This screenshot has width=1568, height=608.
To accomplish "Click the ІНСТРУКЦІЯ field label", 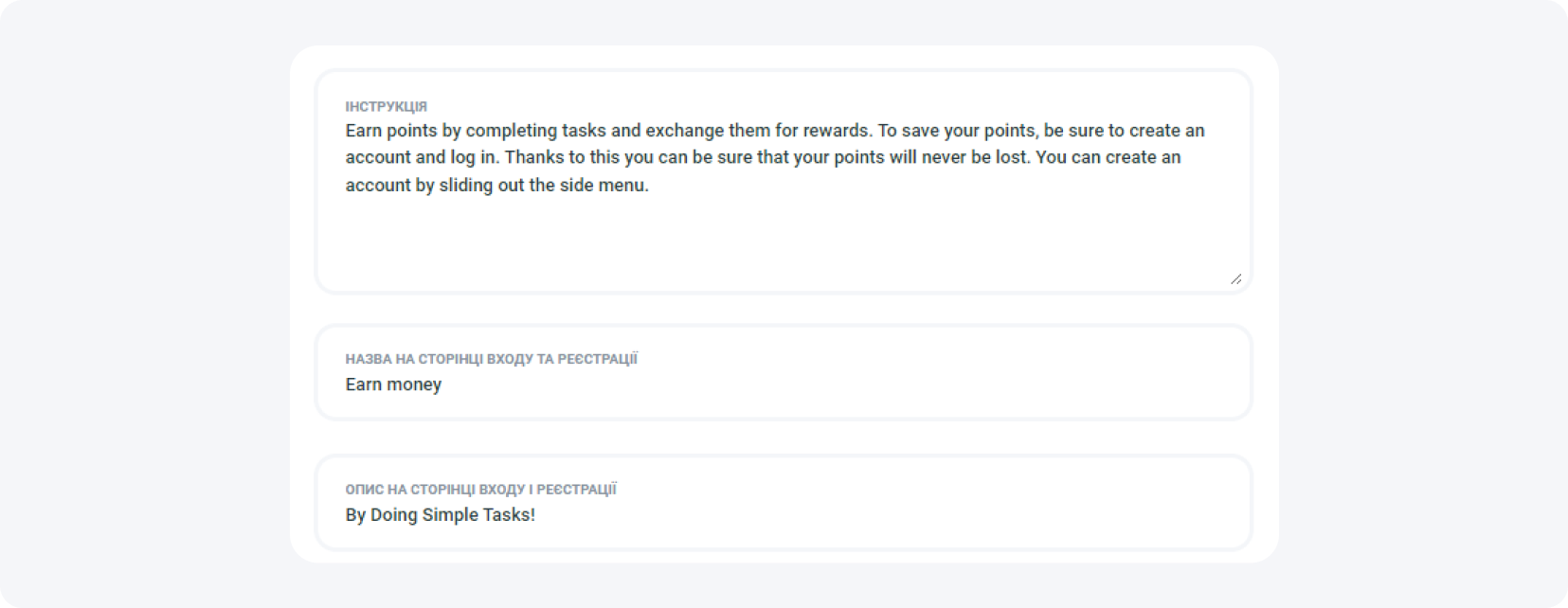I will click(386, 107).
